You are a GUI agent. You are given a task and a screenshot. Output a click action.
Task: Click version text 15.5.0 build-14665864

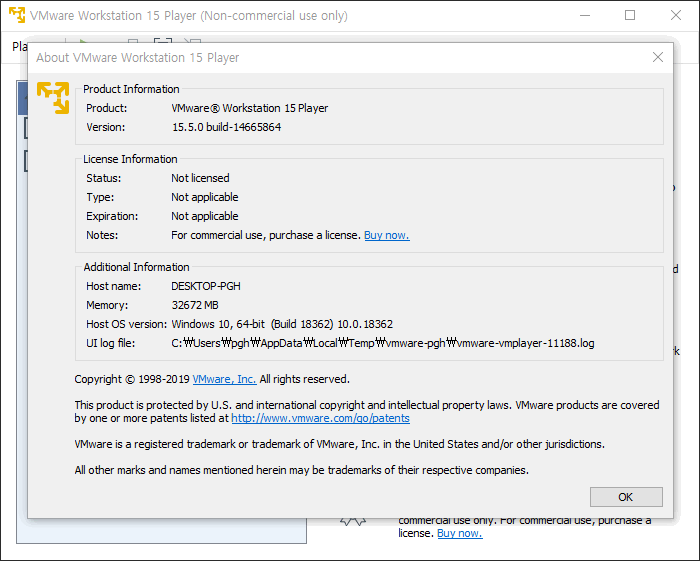[226, 127]
